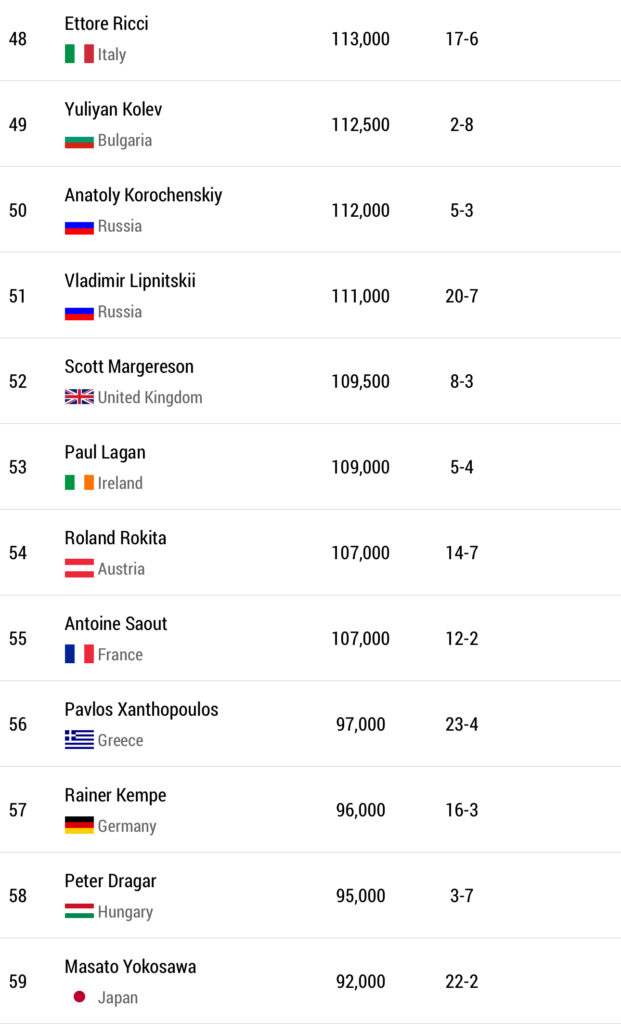The image size is (621, 1024).
Task: Open Yuliyan Kolev's player profile
Action: pos(113,109)
